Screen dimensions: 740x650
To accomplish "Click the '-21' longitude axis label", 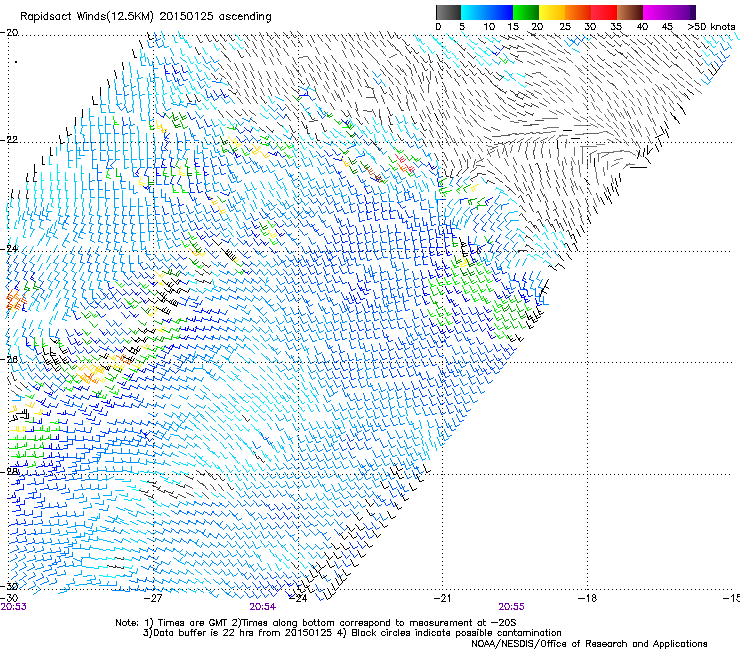I will 442,598.
